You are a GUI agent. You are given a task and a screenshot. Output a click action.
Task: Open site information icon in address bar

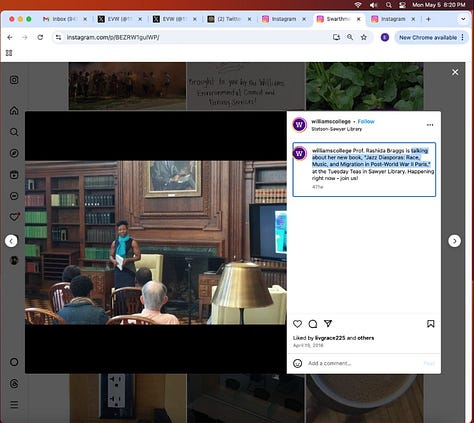pos(58,37)
